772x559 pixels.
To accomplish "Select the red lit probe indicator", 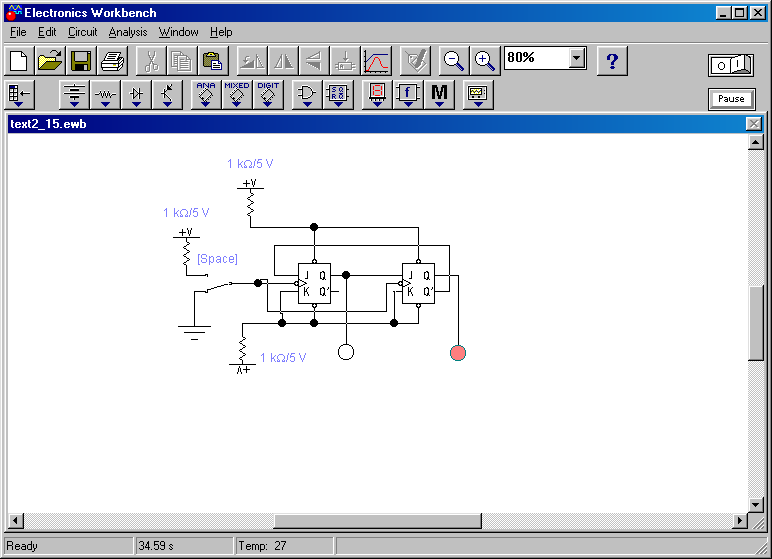I will pyautogui.click(x=458, y=353).
